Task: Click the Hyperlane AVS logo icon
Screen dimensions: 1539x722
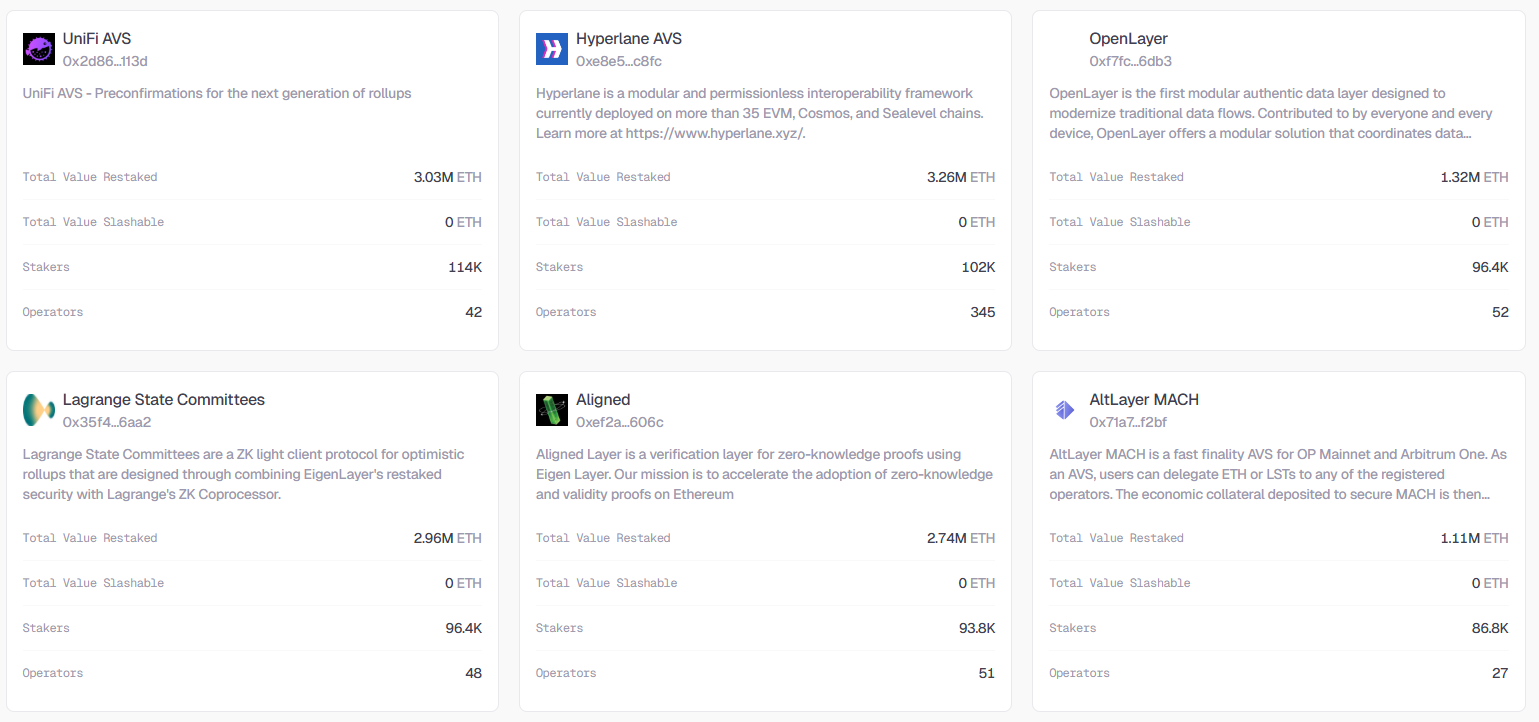Action: (x=552, y=49)
